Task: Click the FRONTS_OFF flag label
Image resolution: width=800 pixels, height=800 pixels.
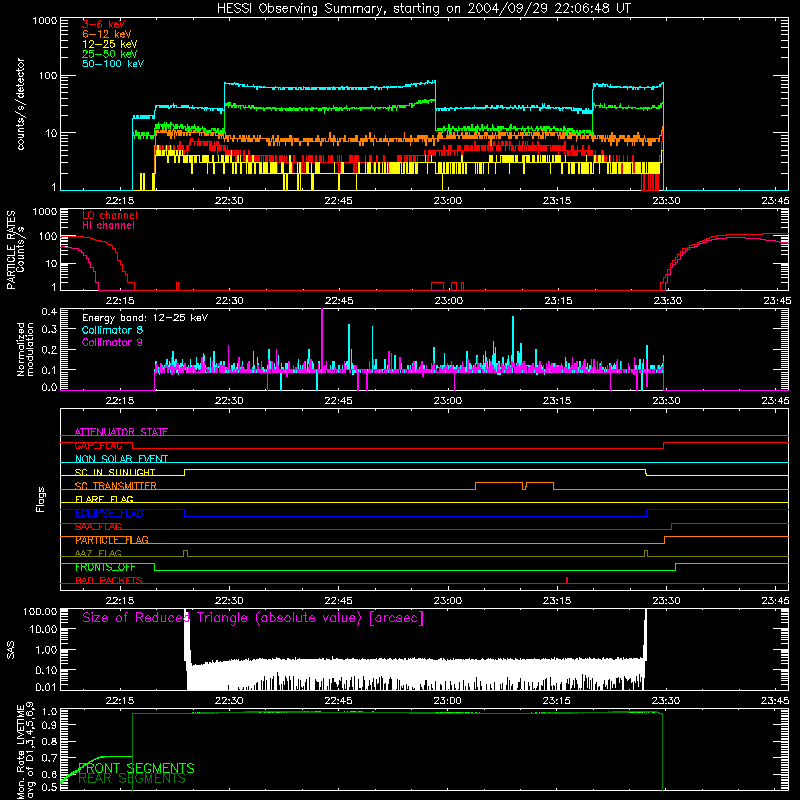Action: pos(105,567)
